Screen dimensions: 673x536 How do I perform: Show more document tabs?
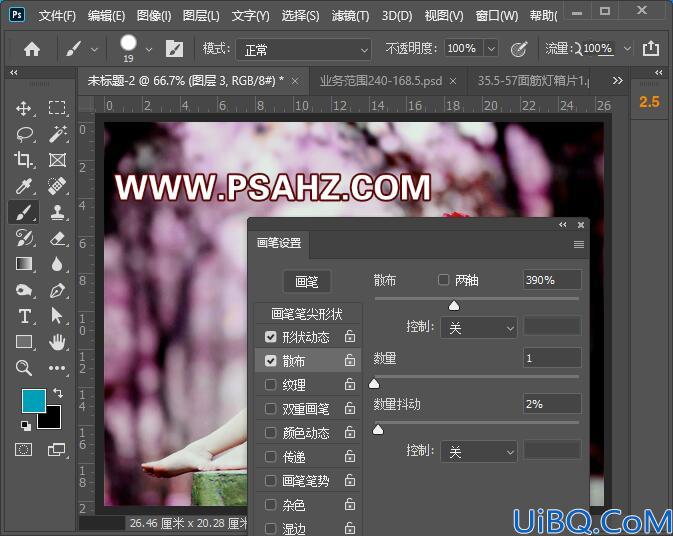pyautogui.click(x=617, y=81)
